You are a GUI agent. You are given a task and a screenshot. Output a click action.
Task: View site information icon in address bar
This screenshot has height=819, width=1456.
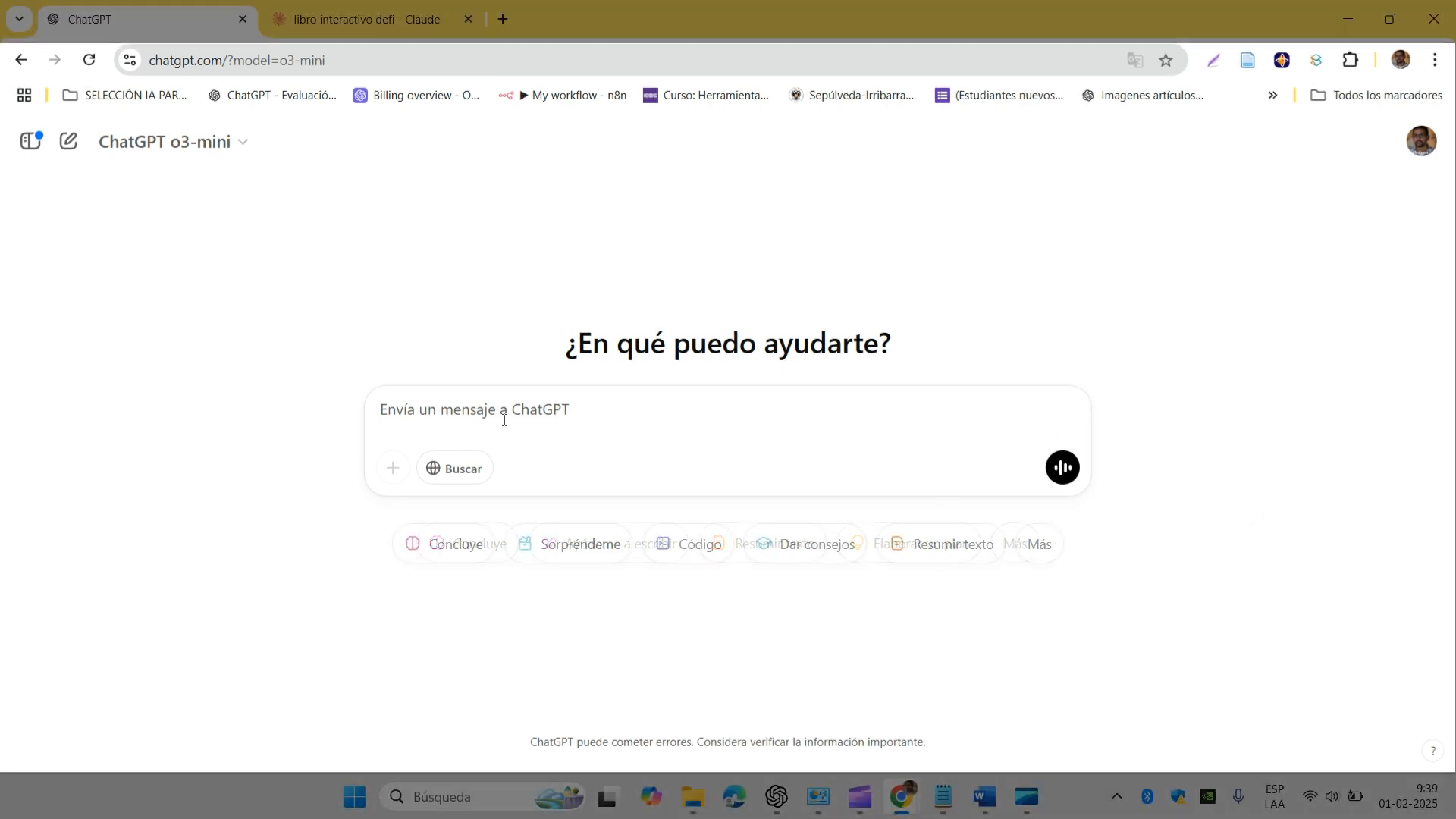click(x=130, y=60)
